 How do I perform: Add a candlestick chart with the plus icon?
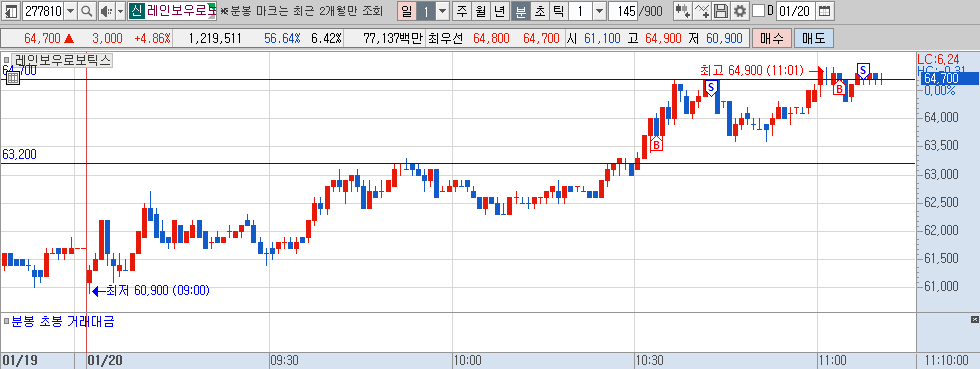[x=683, y=11]
